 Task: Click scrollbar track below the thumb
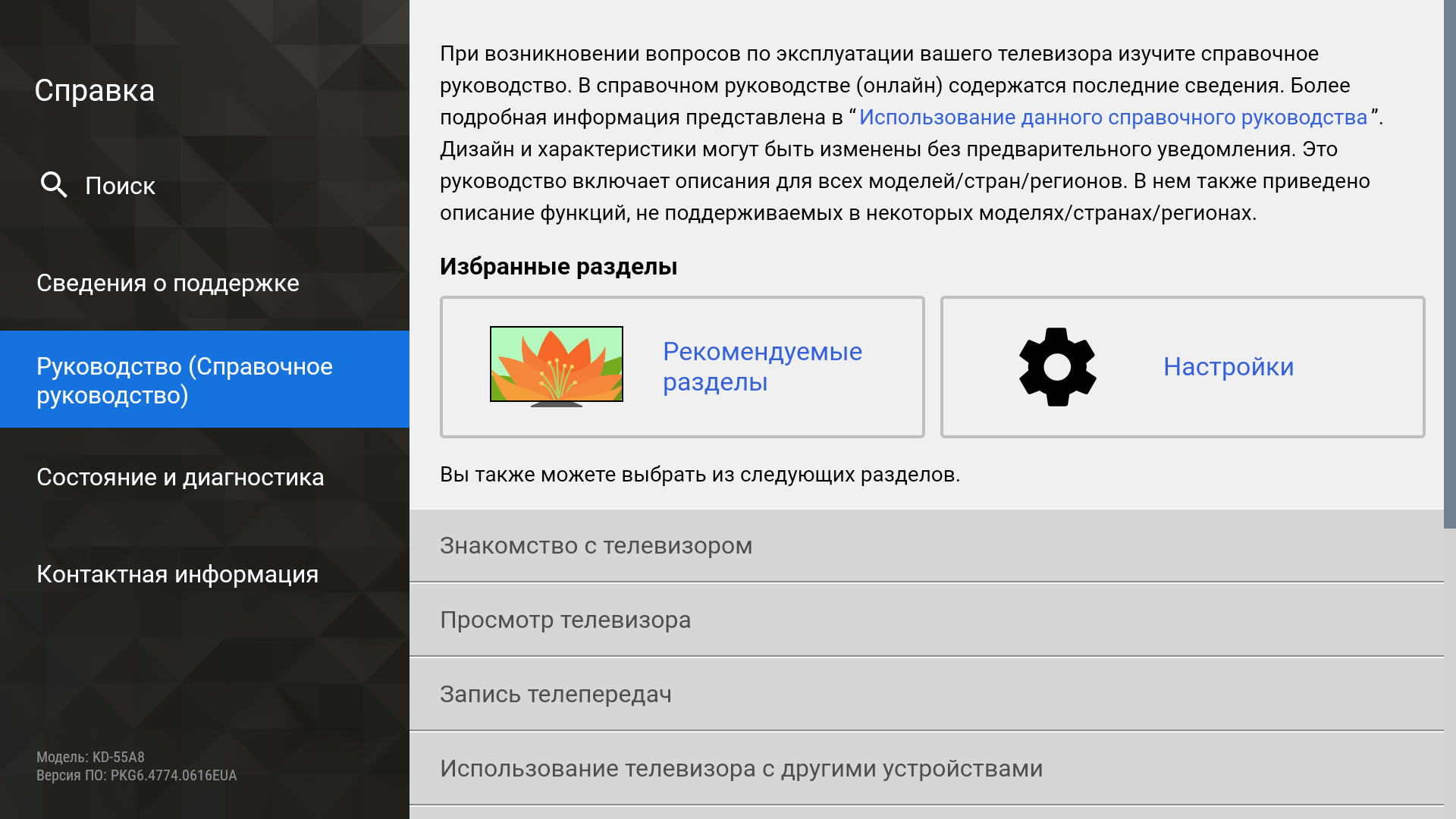tap(1449, 675)
